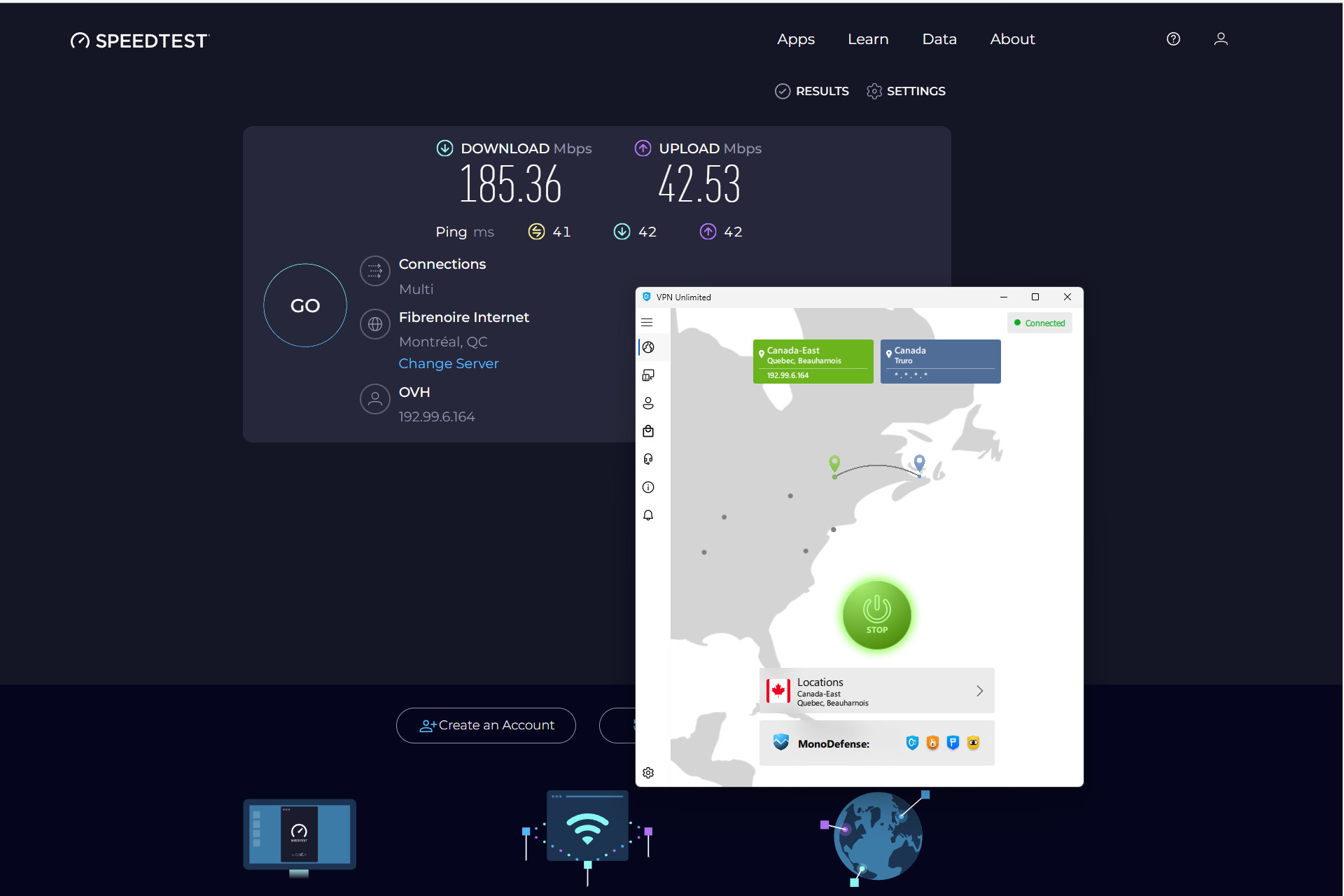Open the Speedtest Settings tab
The height and width of the screenshot is (896, 1344).
(905, 91)
